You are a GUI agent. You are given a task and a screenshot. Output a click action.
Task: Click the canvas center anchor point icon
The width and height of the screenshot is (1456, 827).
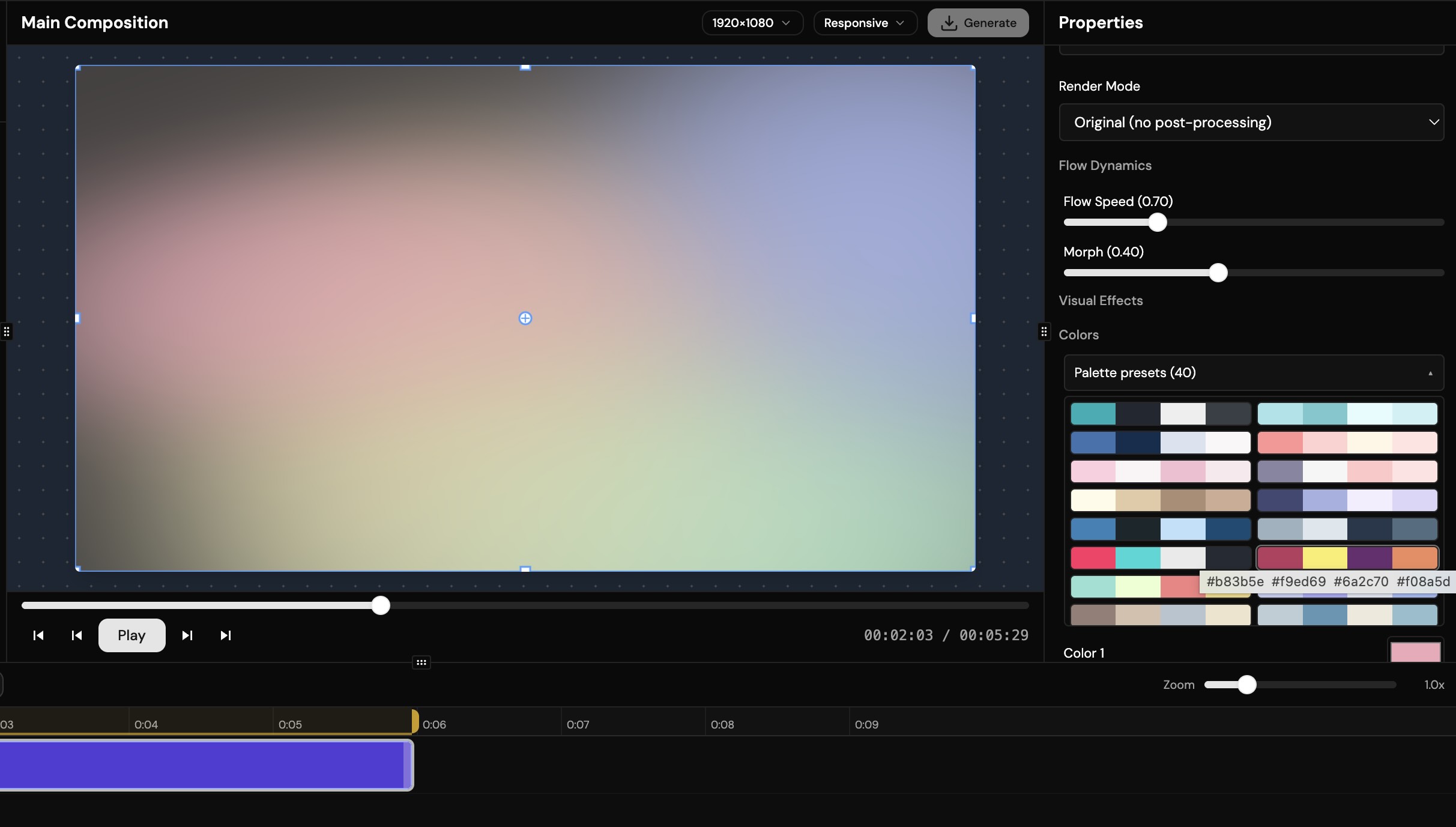pyautogui.click(x=525, y=318)
